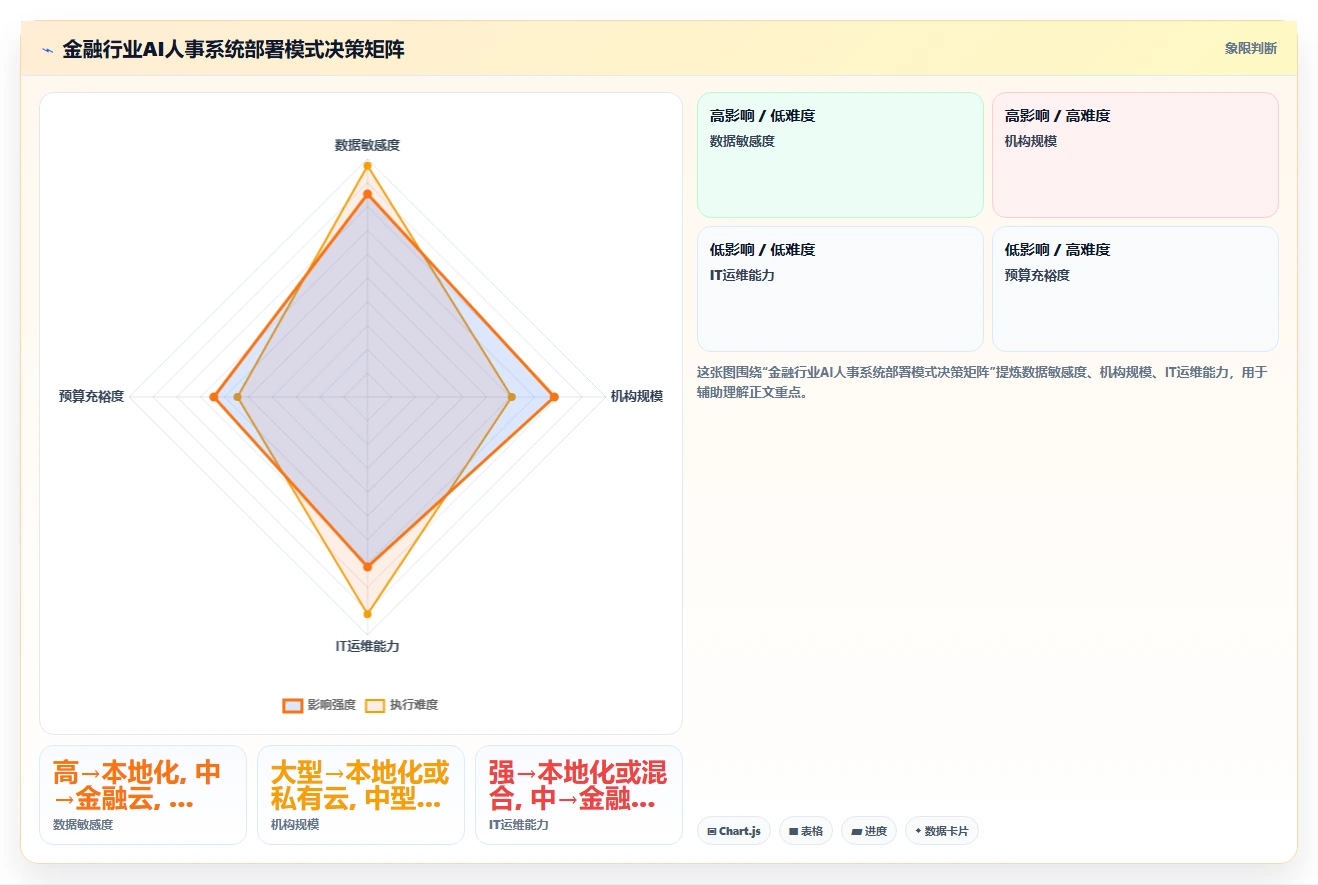Click the 执行难度 legend color box

tap(375, 705)
